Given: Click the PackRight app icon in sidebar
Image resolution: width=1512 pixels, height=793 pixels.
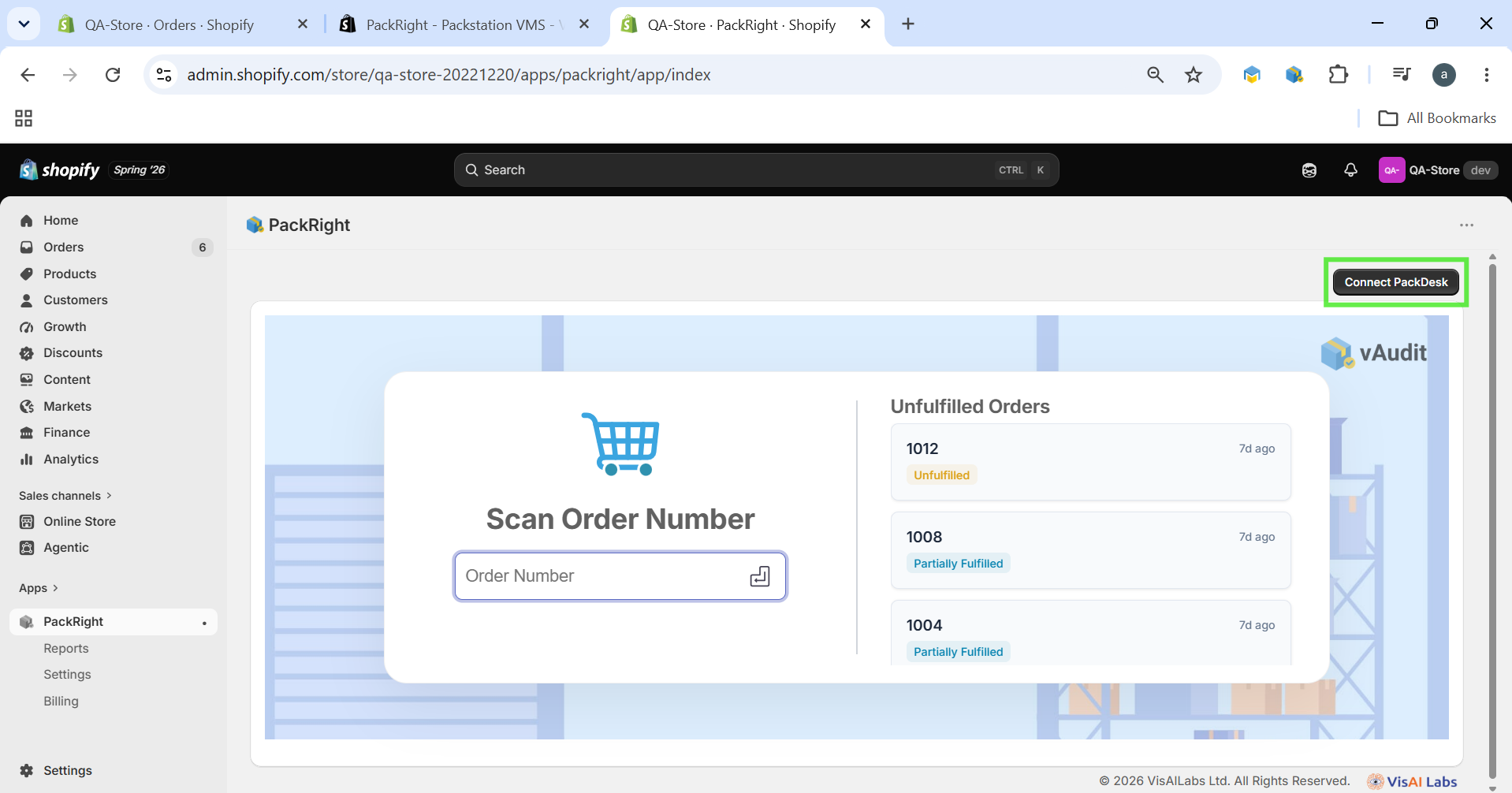Looking at the screenshot, I should tap(27, 622).
